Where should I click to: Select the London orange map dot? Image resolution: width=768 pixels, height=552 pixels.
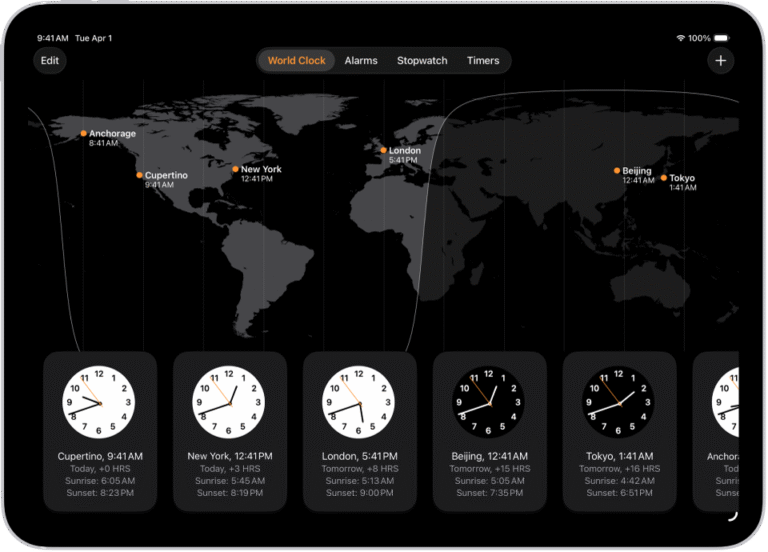click(x=383, y=151)
